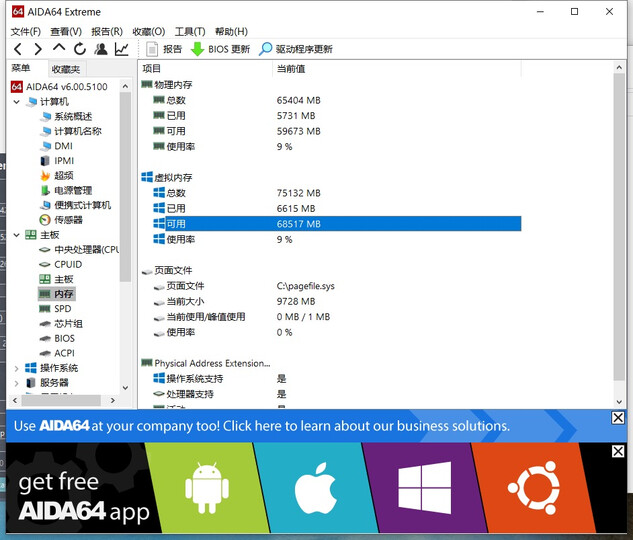Collapse the 主板 category tree node
Screen dimensions: 633x540
(x=17, y=235)
